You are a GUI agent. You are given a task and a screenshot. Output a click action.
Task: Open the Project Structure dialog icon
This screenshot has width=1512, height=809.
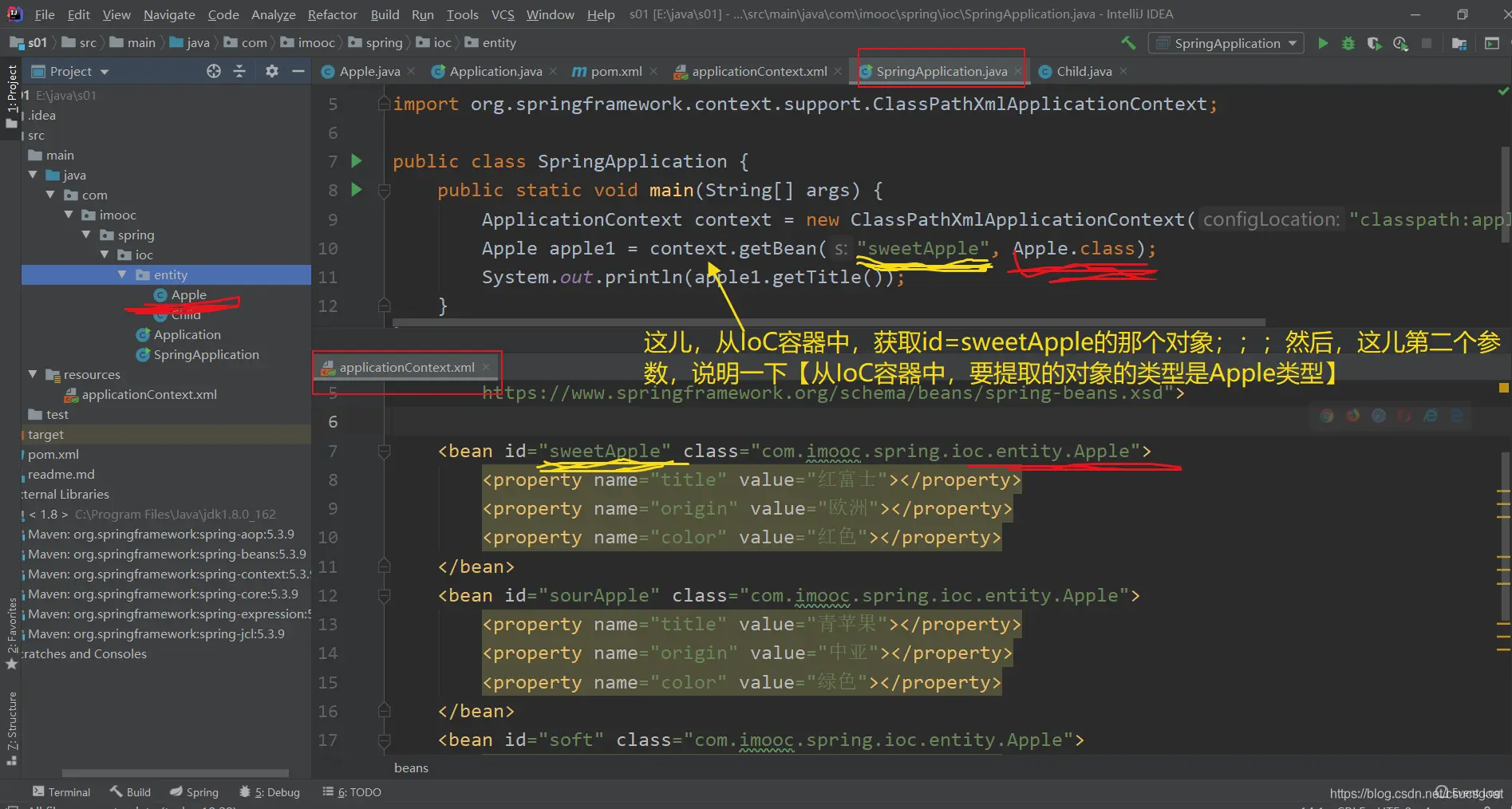pyautogui.click(x=1459, y=43)
